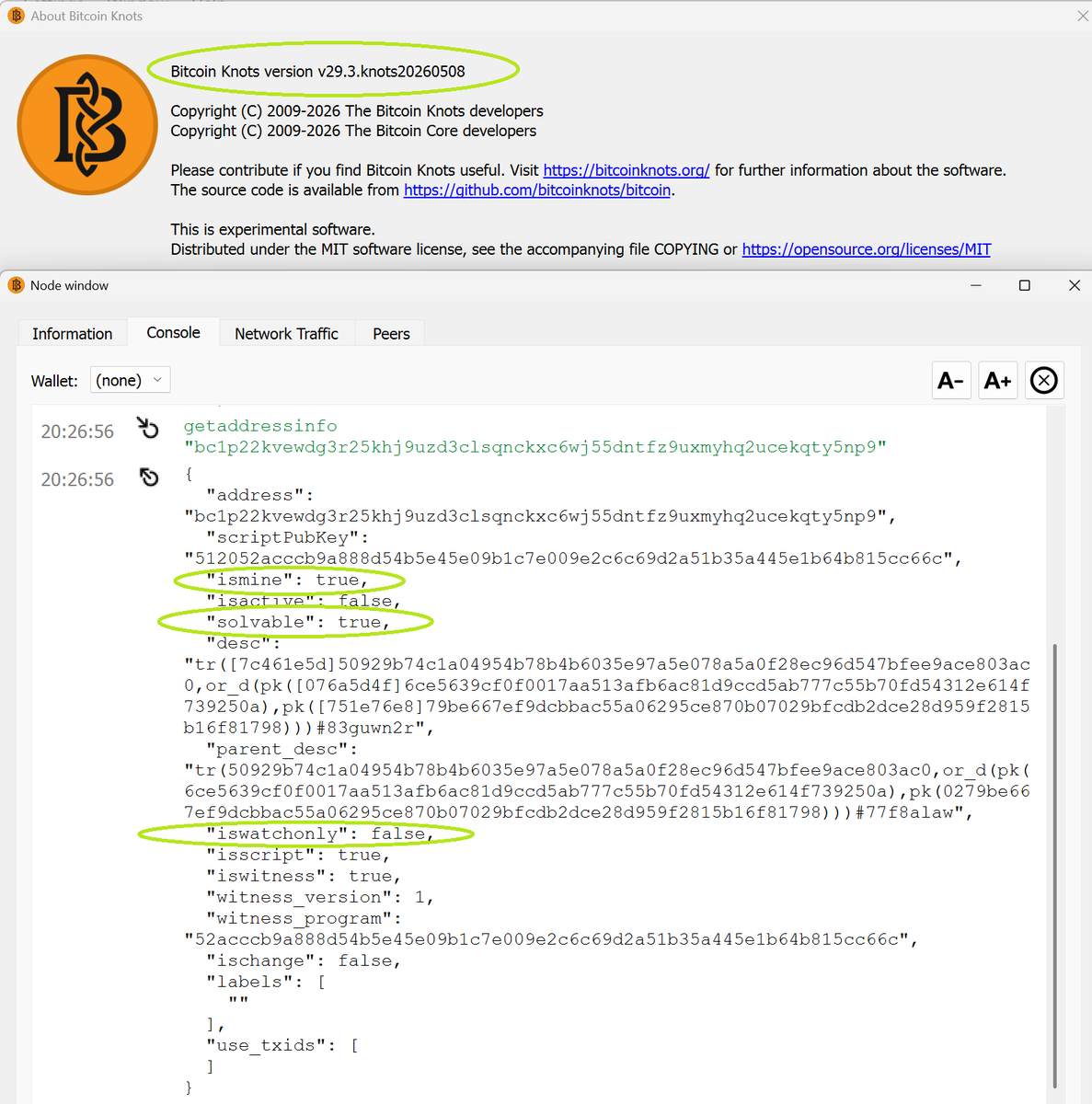
Task: Select the Console tab
Action: tap(173, 332)
